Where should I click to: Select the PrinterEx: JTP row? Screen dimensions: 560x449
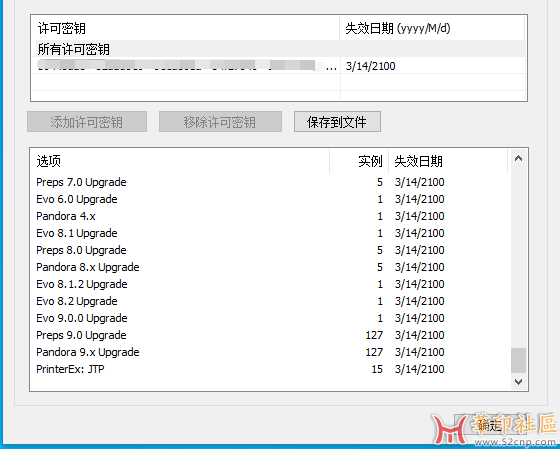coord(270,369)
